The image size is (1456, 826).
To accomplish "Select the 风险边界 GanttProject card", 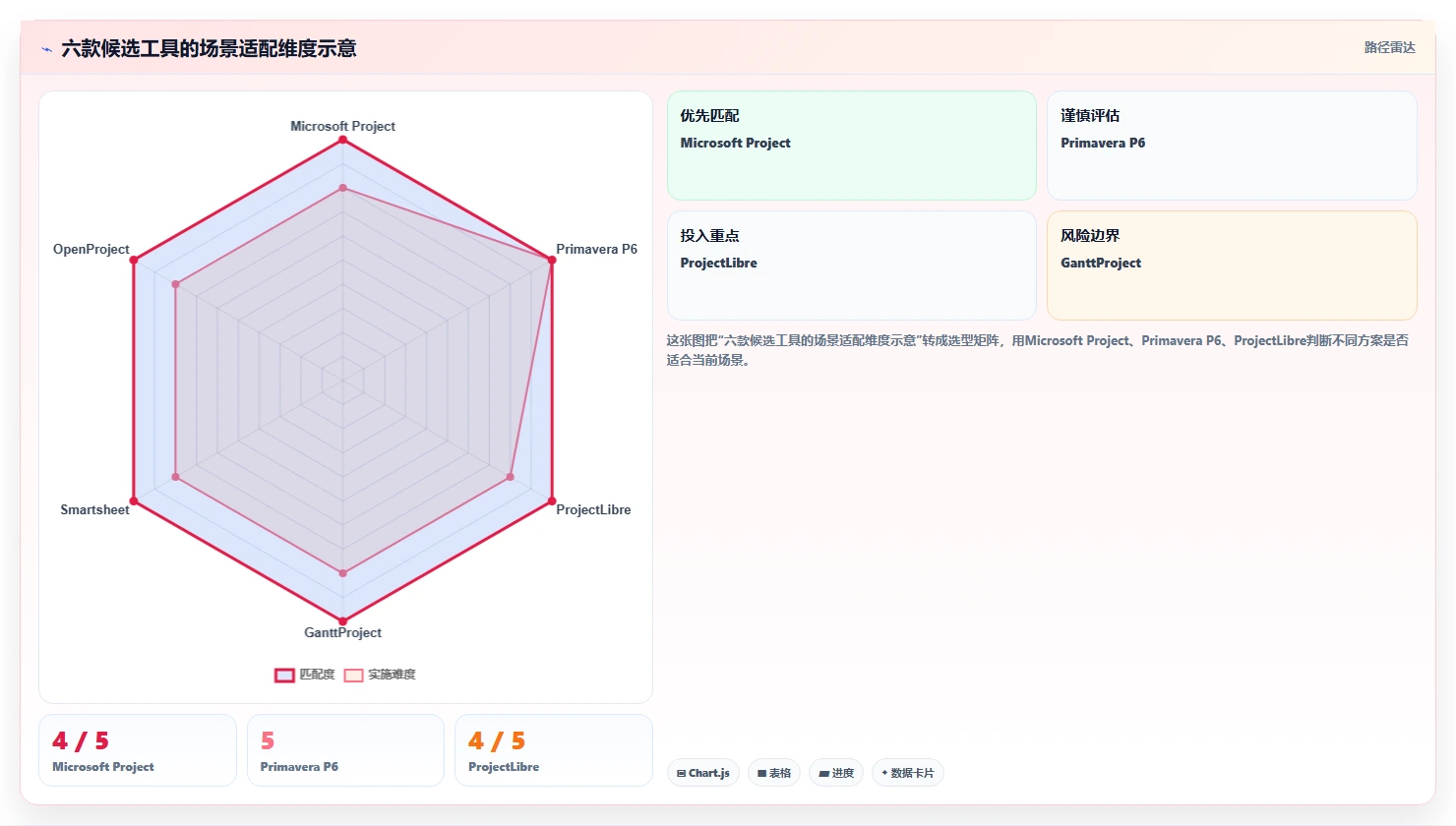I will (1232, 265).
